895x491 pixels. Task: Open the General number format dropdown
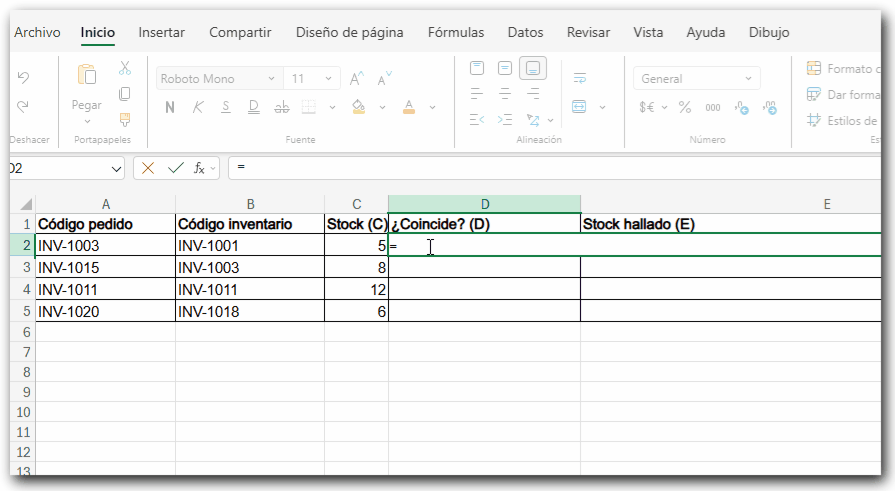748,79
